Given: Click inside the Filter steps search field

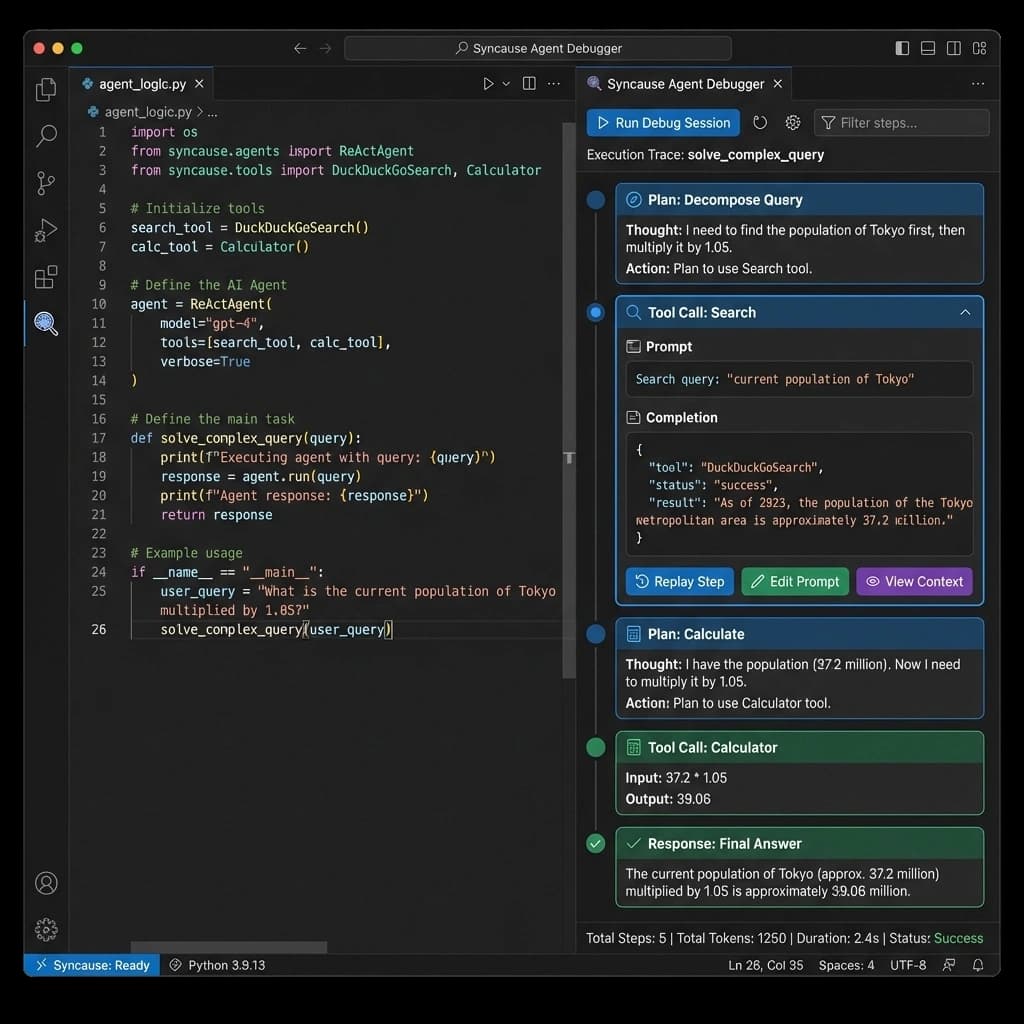Looking at the screenshot, I should (900, 122).
